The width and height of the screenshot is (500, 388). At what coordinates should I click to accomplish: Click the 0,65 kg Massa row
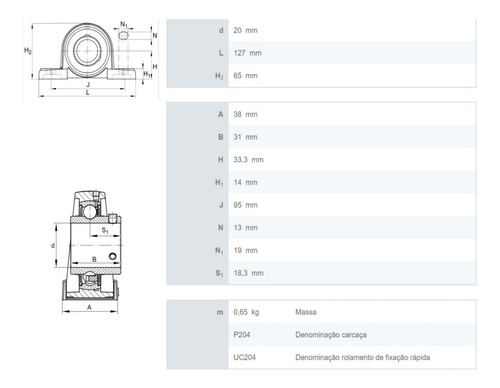(321, 312)
